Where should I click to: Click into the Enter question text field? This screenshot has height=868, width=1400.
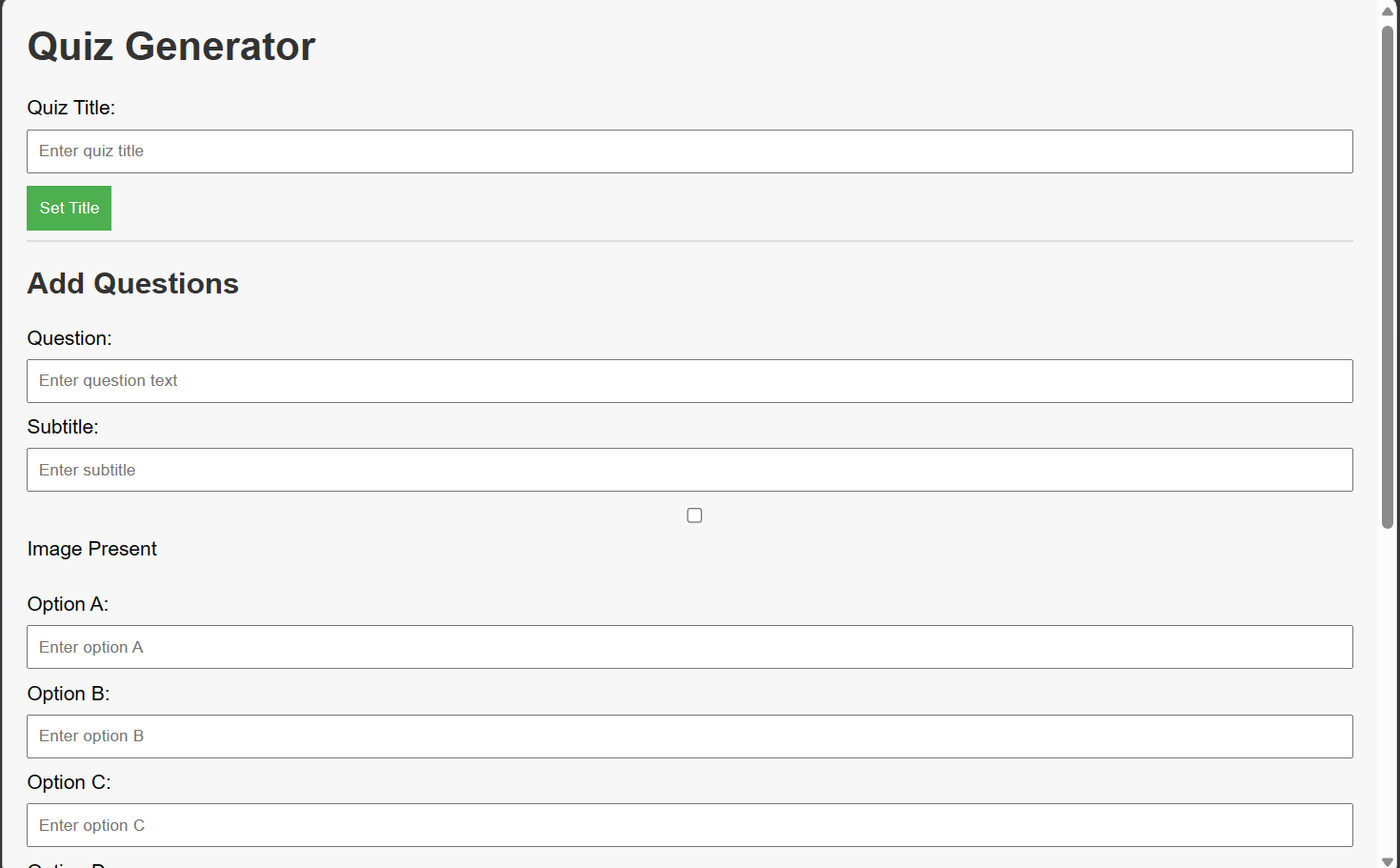[690, 381]
